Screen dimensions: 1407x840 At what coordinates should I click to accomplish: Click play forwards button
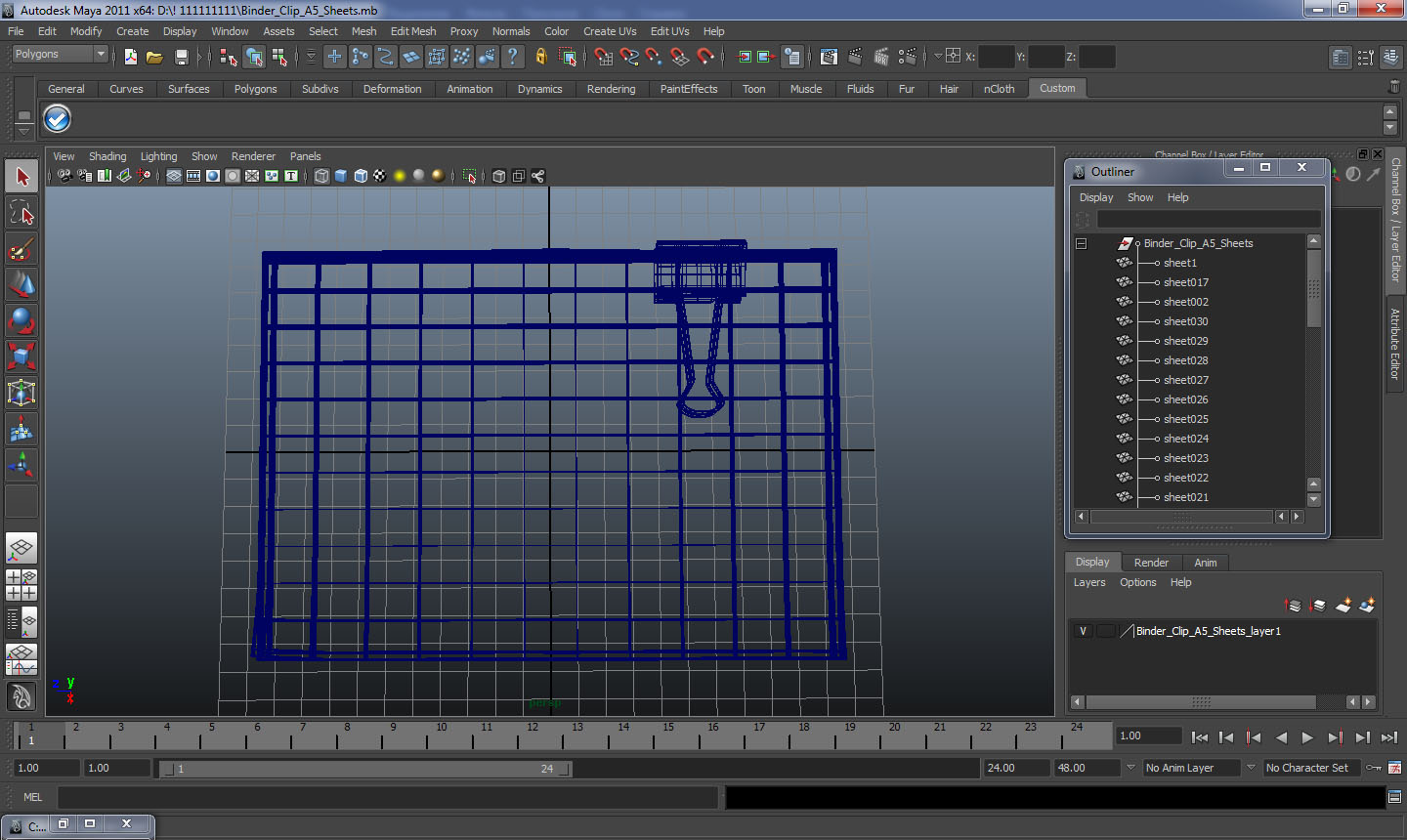(x=1307, y=737)
